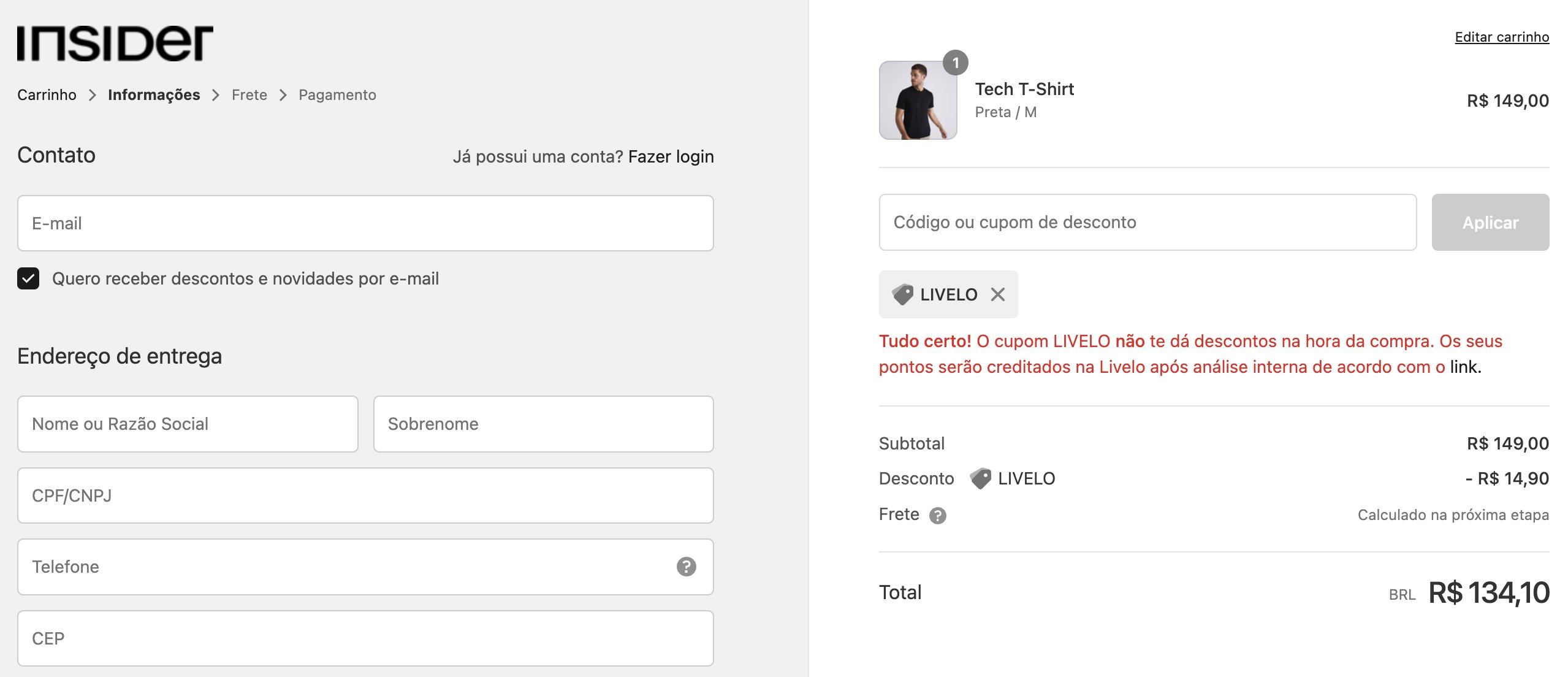Image resolution: width=1568 pixels, height=677 pixels.
Task: Open Editar carrinho link
Action: 1502,37
